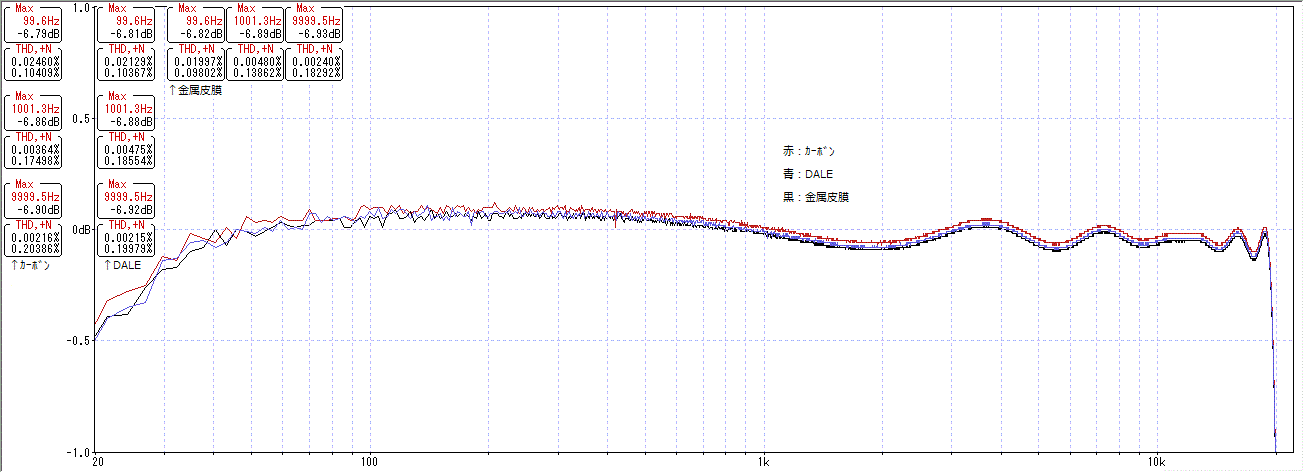Click the ↑金属皮膜 label under the top boxes

coord(196,90)
